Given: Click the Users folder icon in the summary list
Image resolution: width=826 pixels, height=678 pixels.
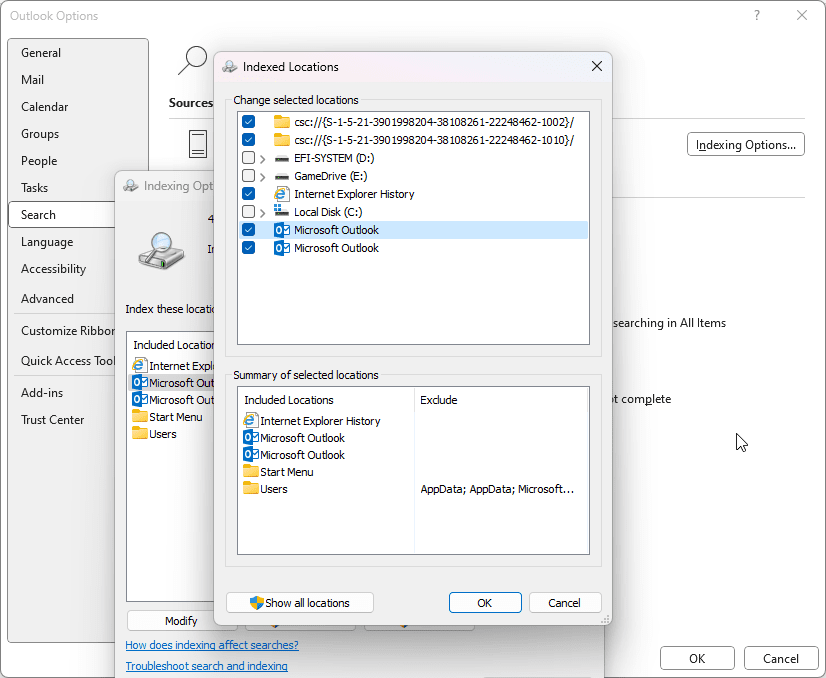Looking at the screenshot, I should [249, 489].
